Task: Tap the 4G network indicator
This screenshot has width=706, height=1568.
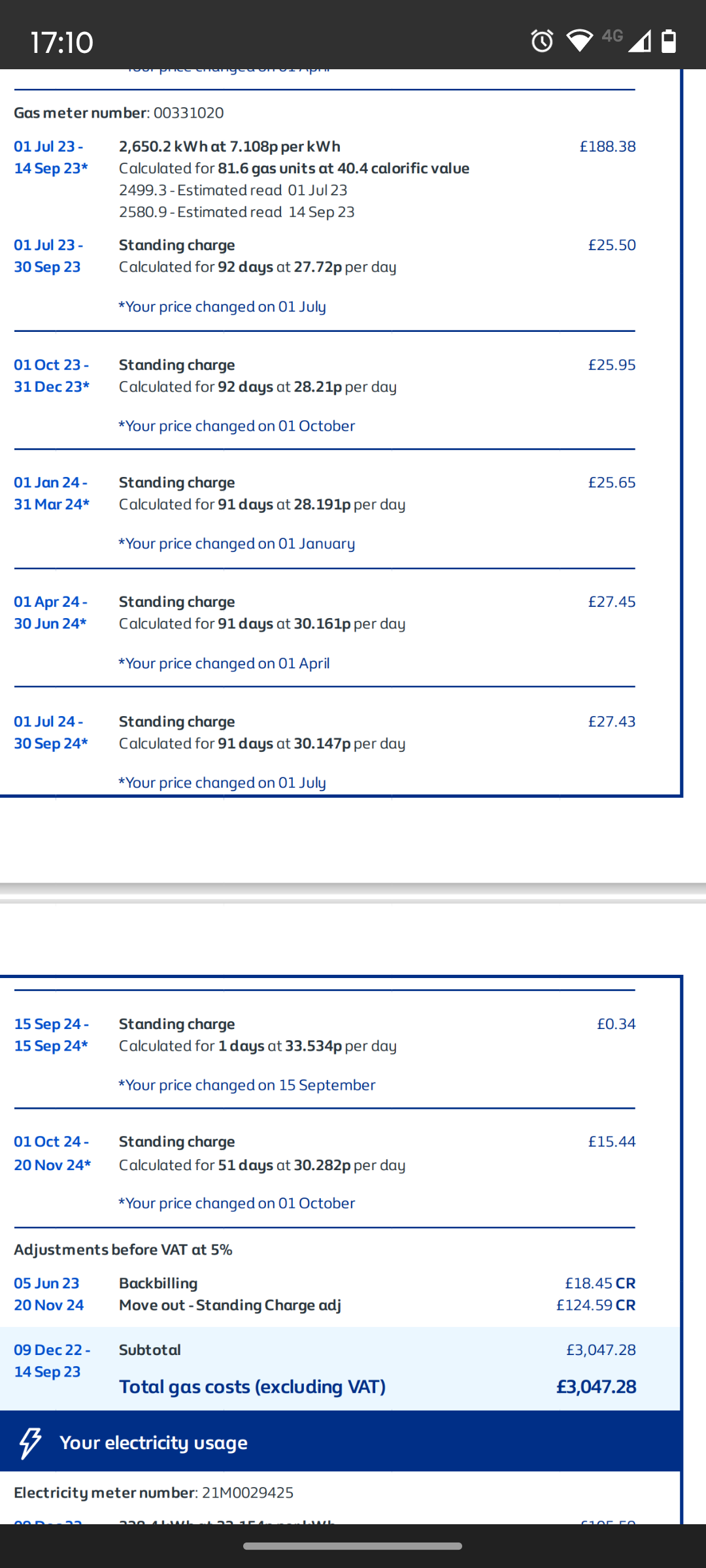Action: [612, 36]
